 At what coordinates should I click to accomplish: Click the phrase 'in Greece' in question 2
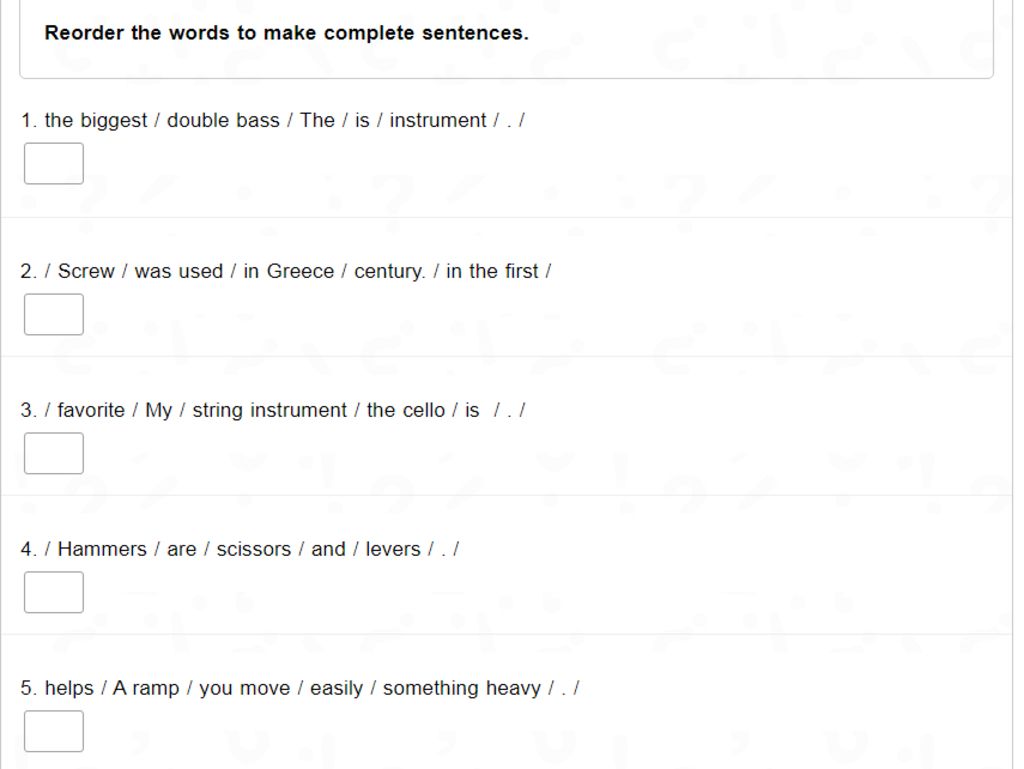click(x=289, y=271)
